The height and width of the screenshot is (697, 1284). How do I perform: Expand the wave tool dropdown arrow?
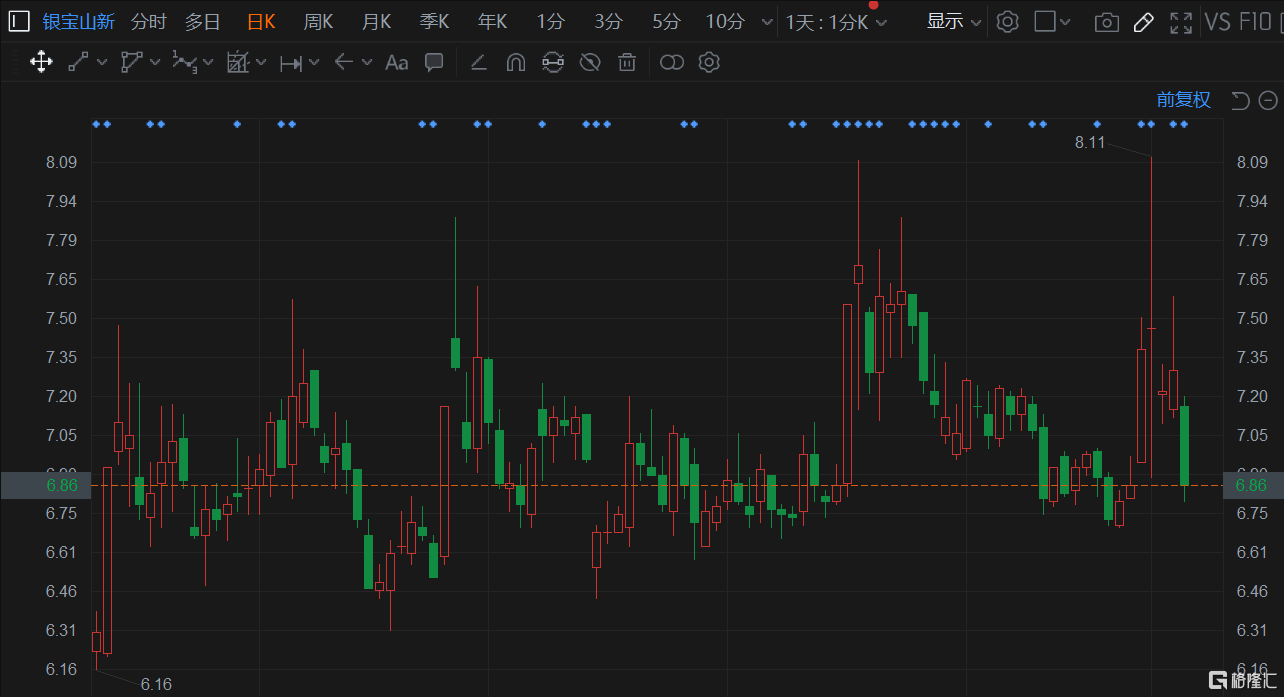point(208,63)
